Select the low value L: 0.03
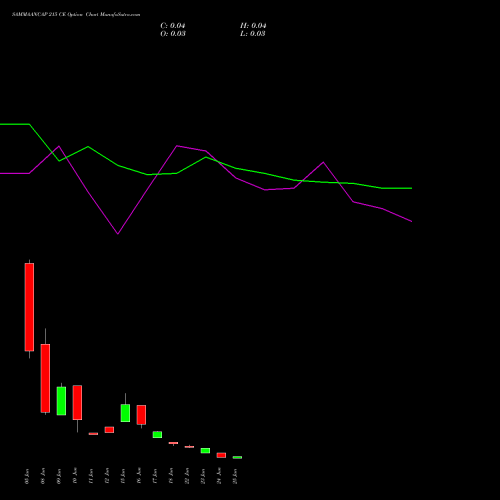The height and width of the screenshot is (500, 500). point(253,34)
